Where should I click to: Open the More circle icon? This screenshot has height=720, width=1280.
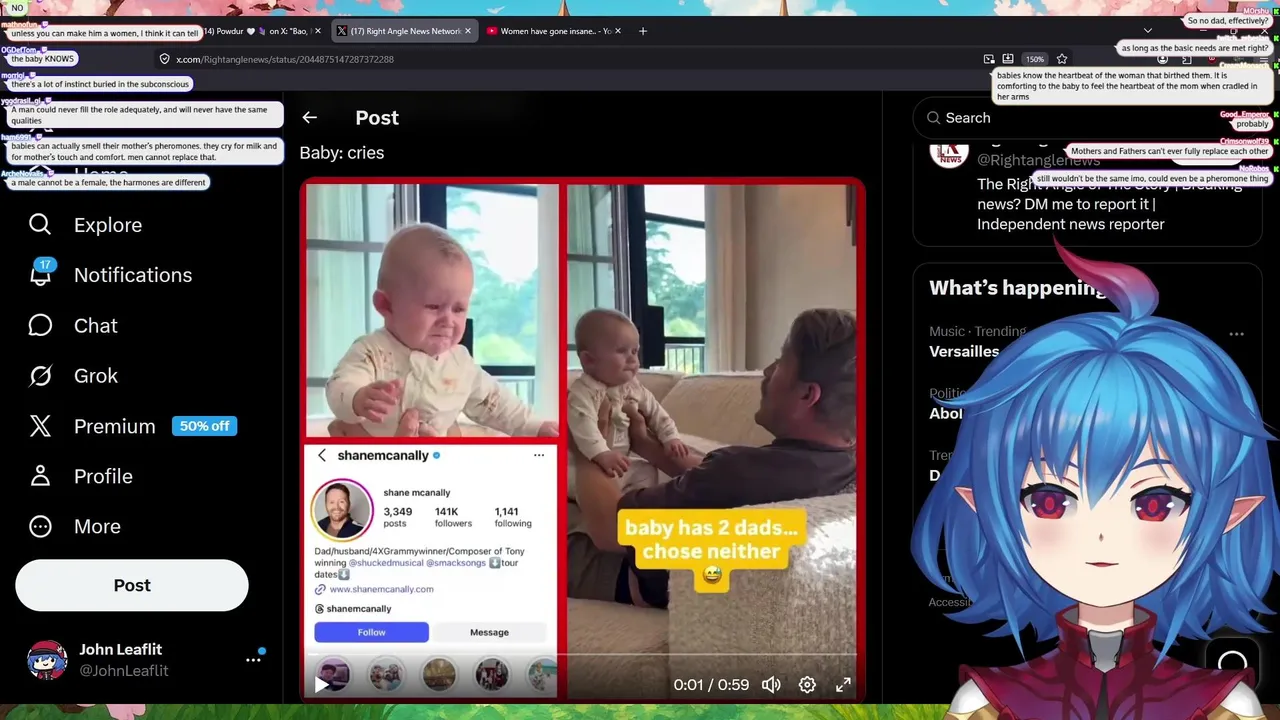[40, 526]
